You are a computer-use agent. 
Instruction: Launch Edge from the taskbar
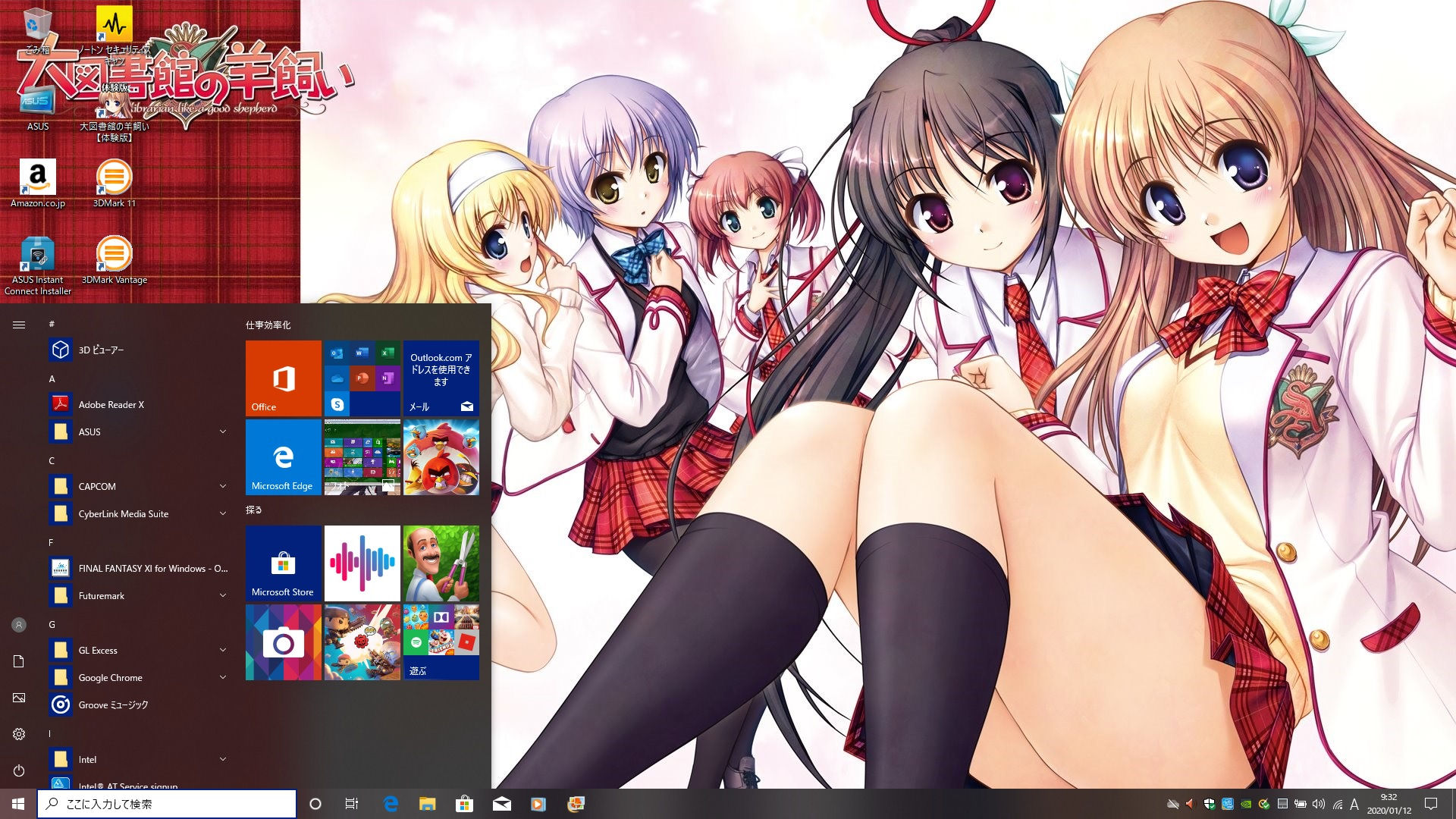[391, 804]
